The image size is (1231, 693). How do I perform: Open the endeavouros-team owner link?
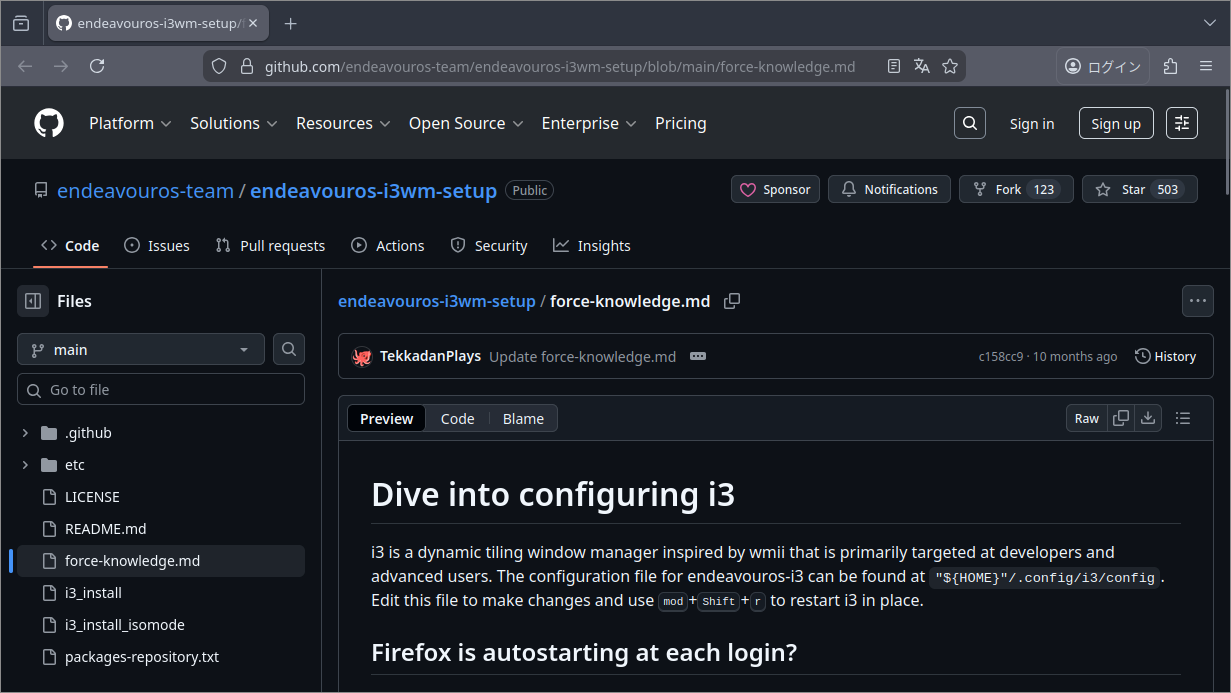point(145,191)
